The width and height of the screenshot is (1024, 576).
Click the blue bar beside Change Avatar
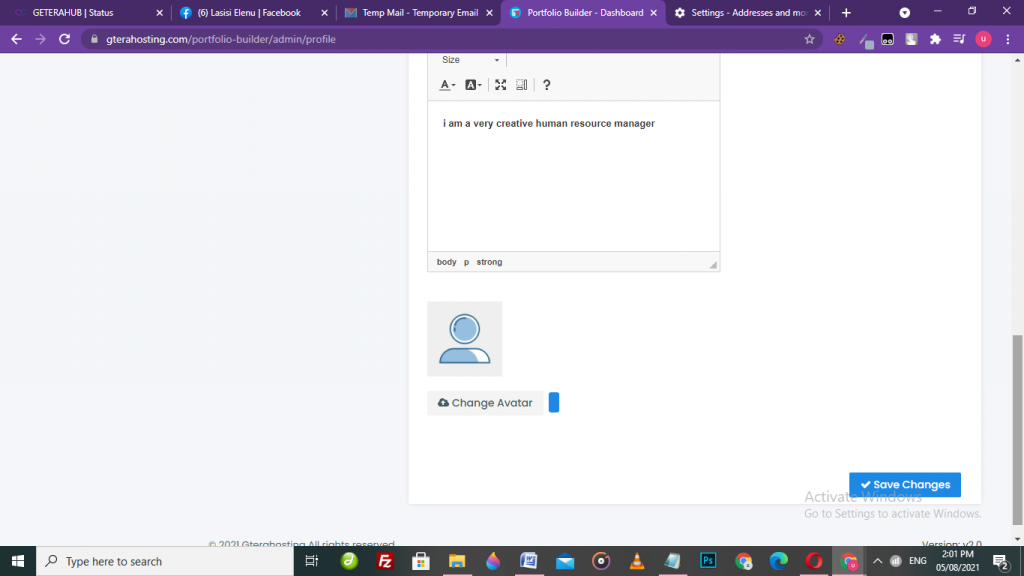click(x=554, y=402)
